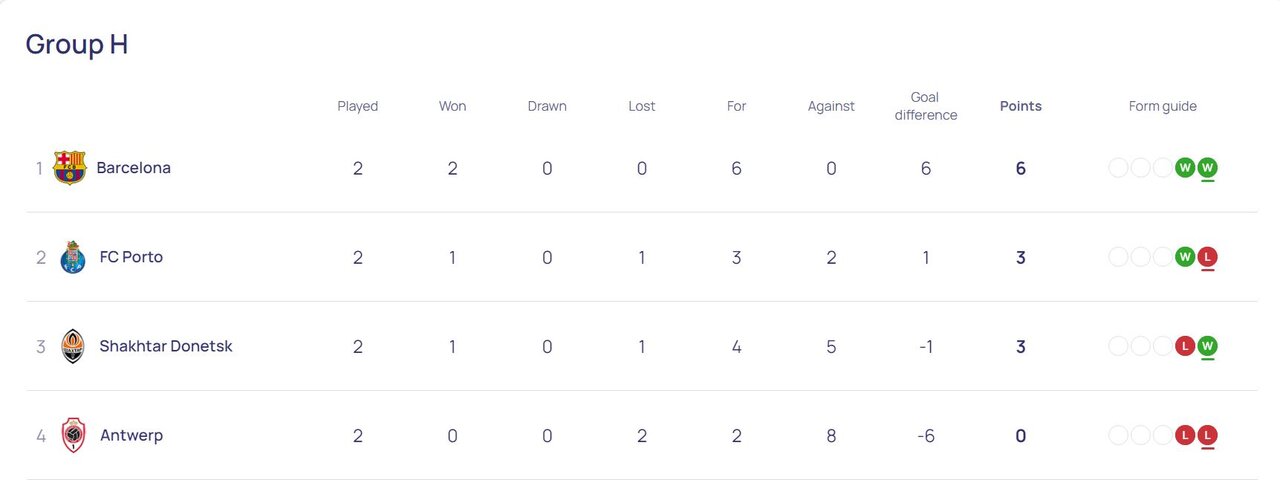Open the Barcelona team link
1280x480 pixels.
coord(133,168)
